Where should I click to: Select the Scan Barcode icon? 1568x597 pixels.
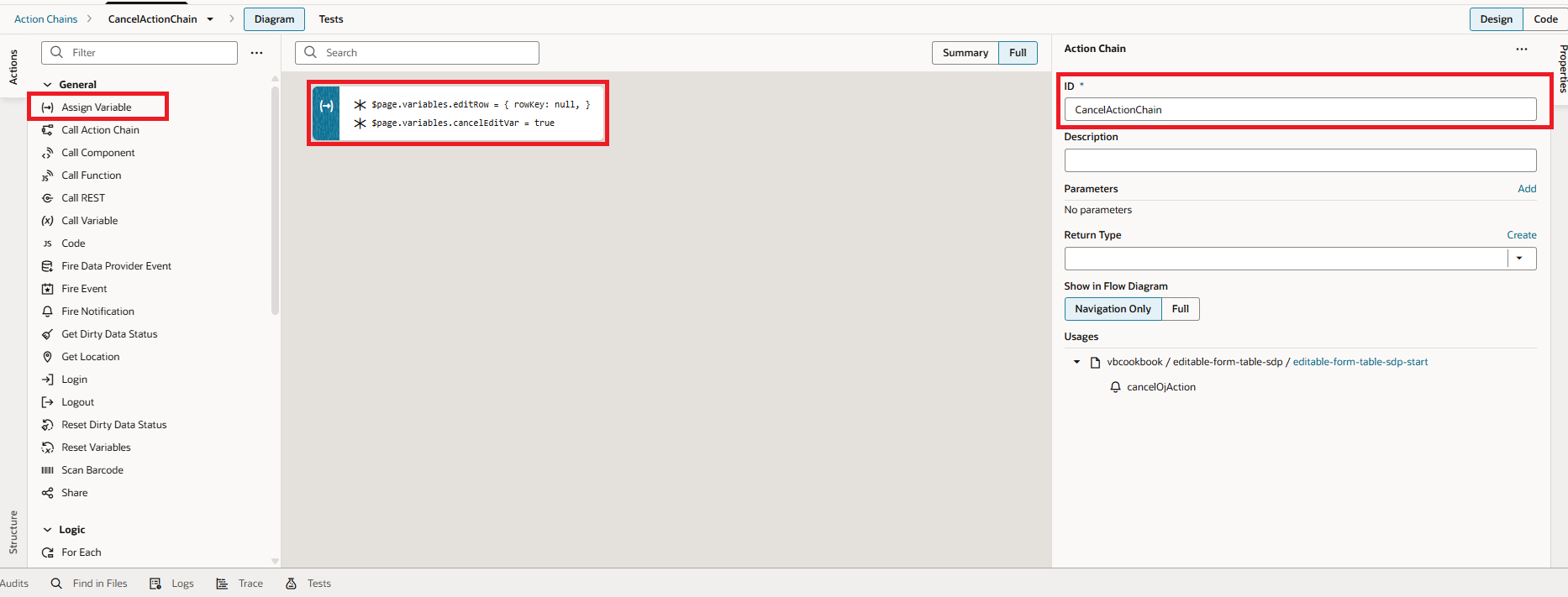point(48,470)
